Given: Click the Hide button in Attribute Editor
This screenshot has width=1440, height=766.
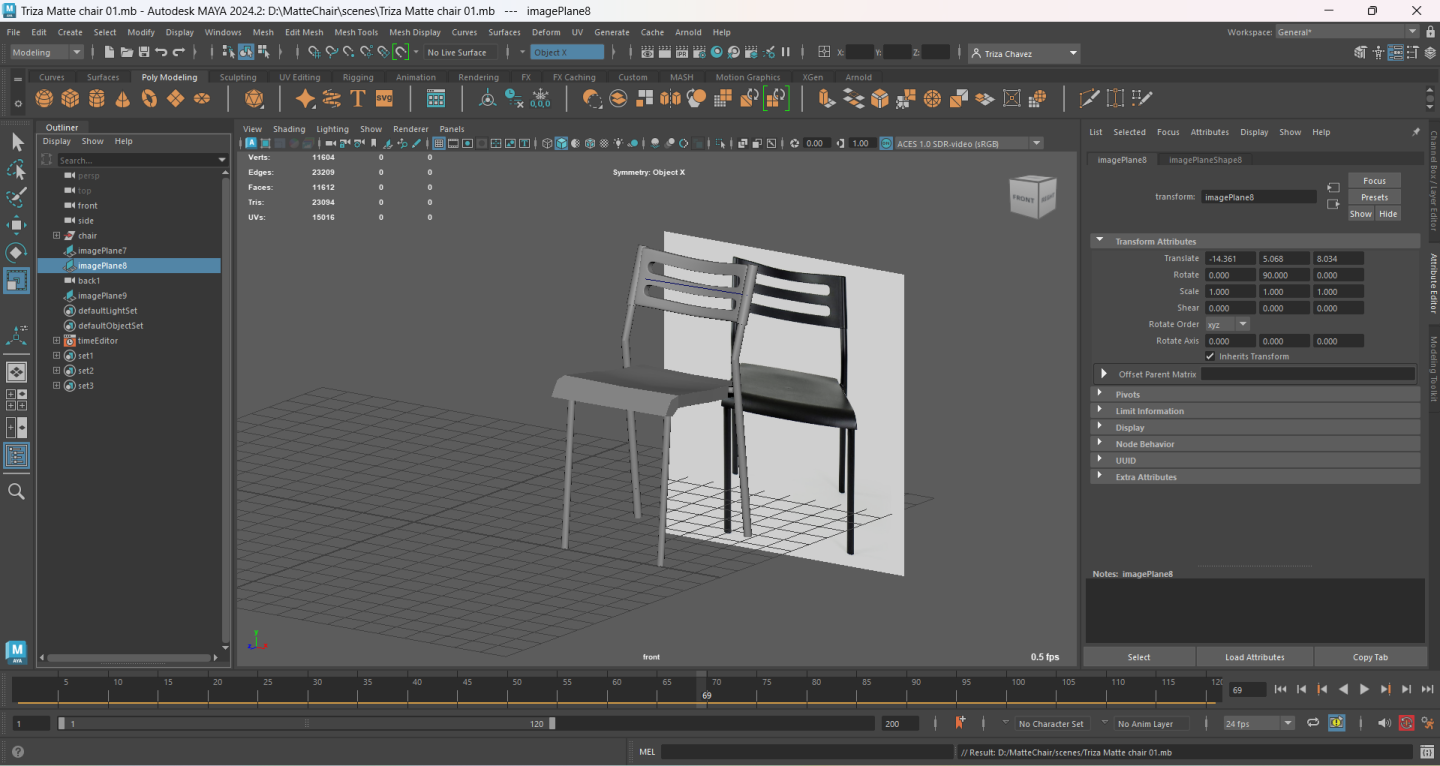Looking at the screenshot, I should tap(1388, 214).
